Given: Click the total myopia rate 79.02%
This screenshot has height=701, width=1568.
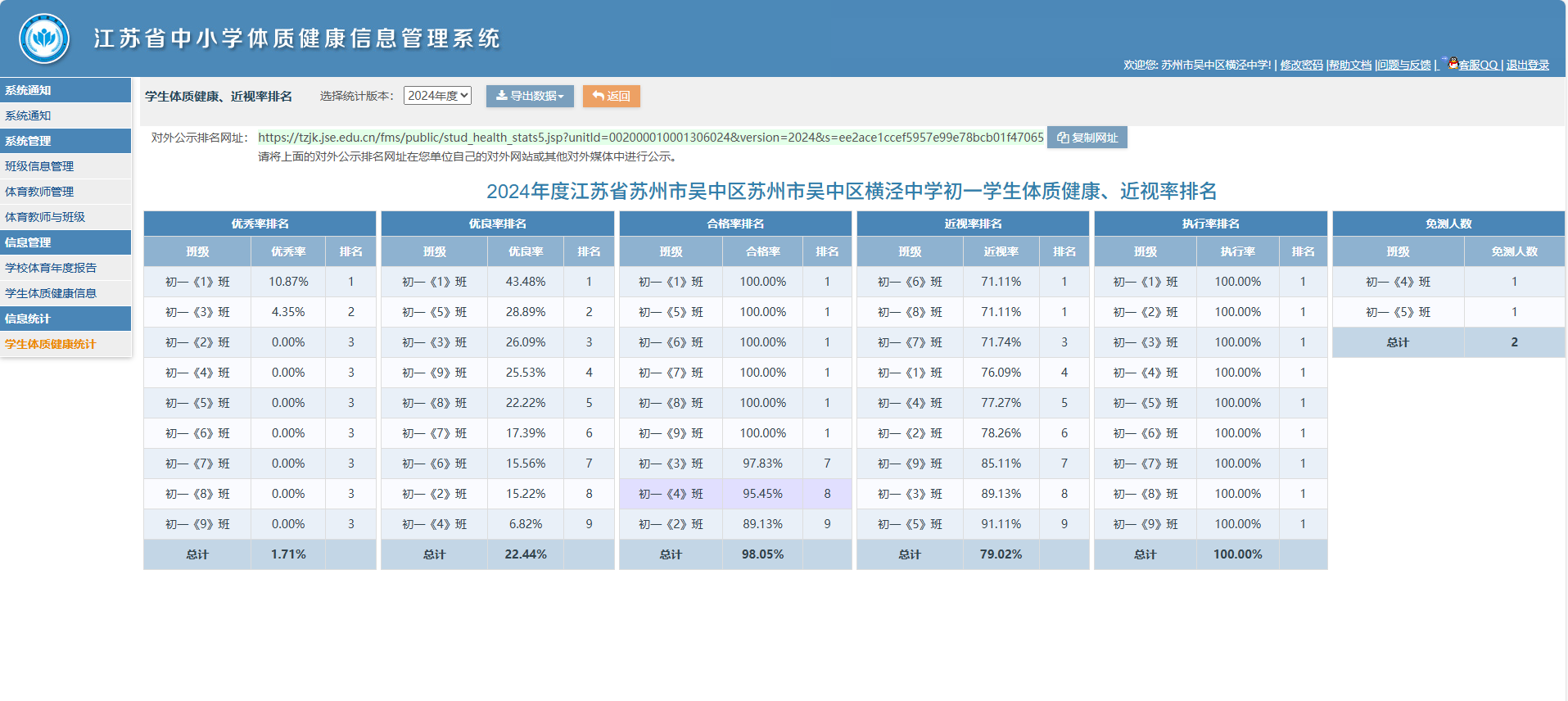Looking at the screenshot, I should [x=1001, y=554].
